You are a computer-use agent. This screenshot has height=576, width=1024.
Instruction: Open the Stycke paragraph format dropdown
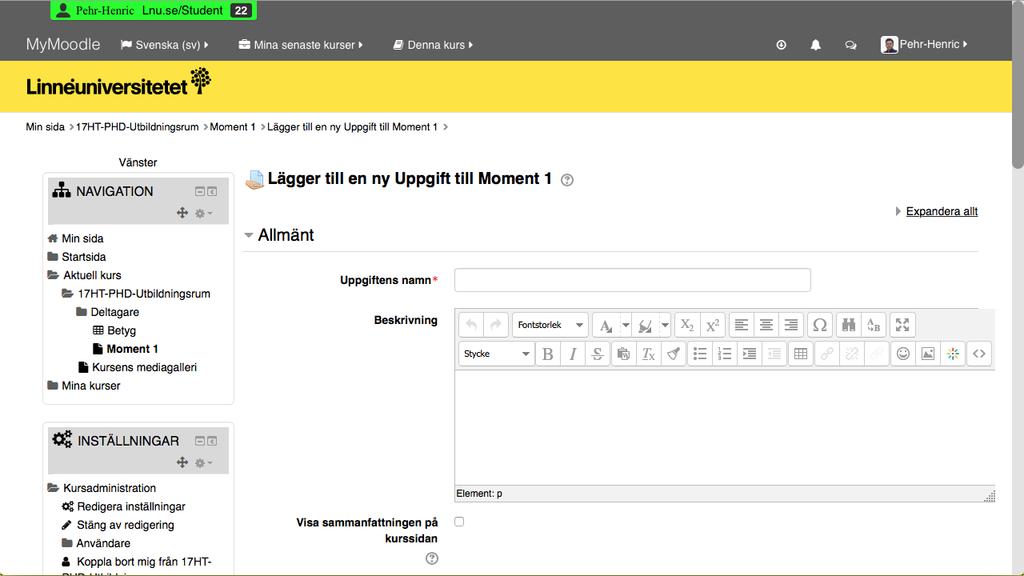click(496, 353)
